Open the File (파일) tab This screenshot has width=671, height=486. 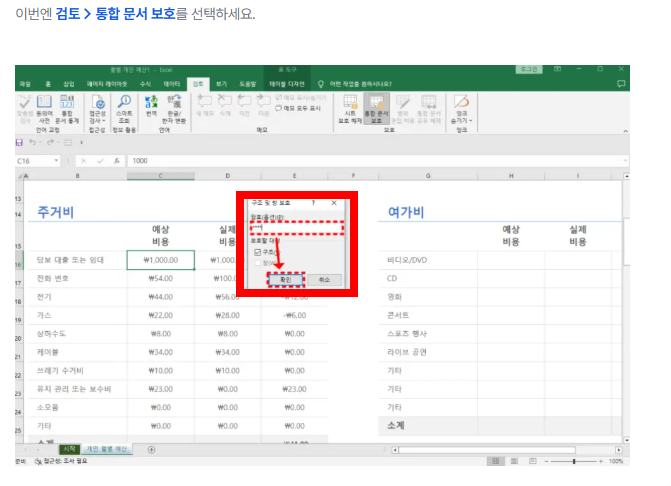point(25,84)
